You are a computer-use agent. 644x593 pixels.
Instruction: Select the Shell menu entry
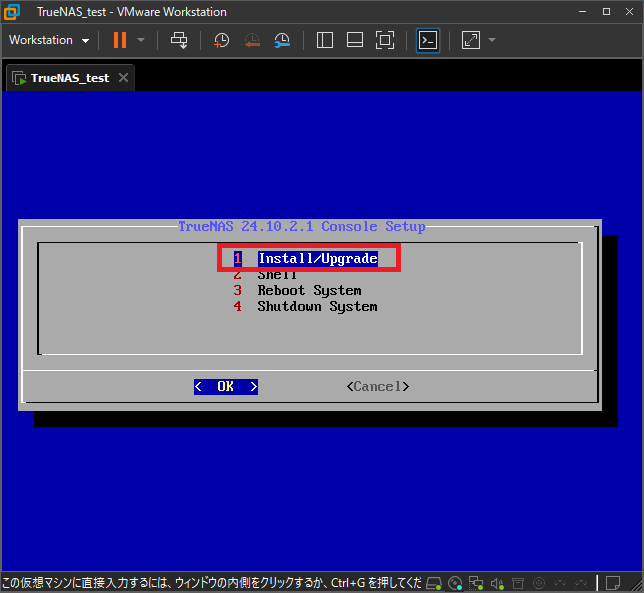tap(265, 275)
